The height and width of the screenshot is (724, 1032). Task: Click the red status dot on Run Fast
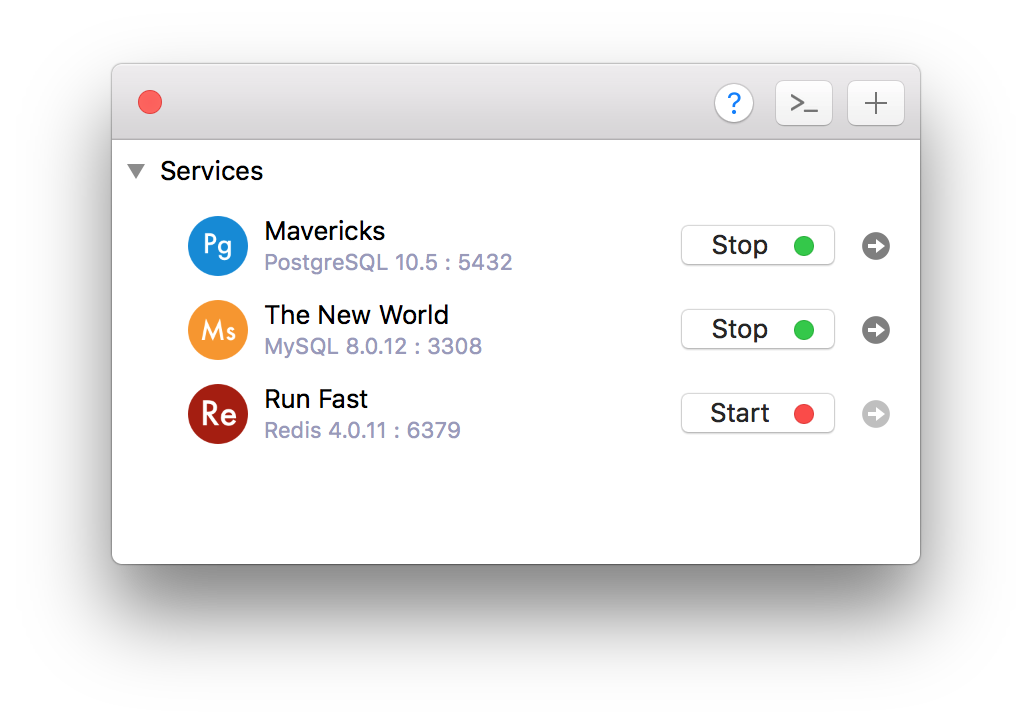point(806,413)
